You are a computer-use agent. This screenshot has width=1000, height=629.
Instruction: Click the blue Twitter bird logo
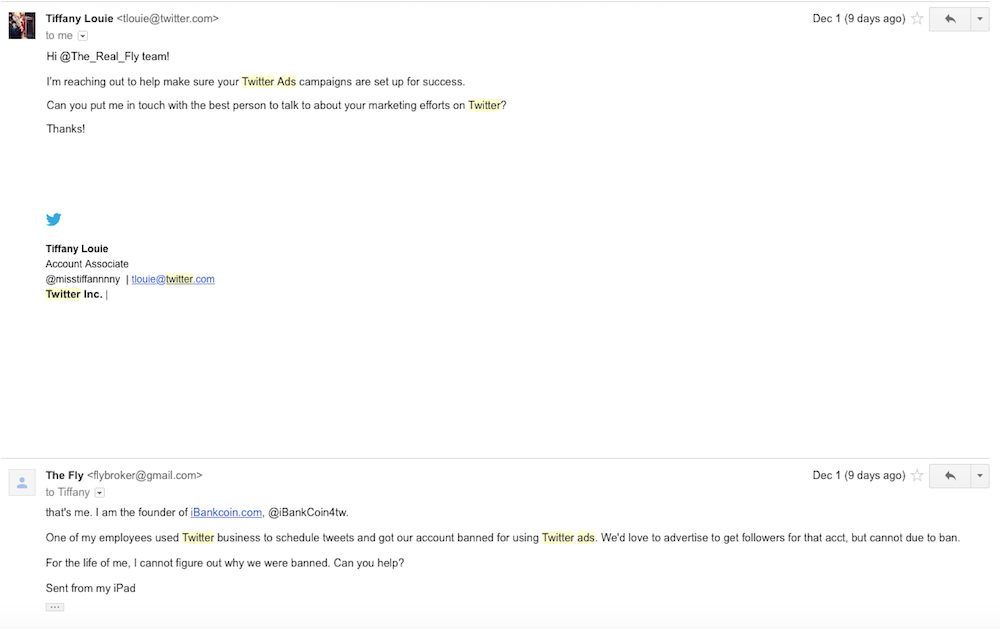tap(54, 219)
